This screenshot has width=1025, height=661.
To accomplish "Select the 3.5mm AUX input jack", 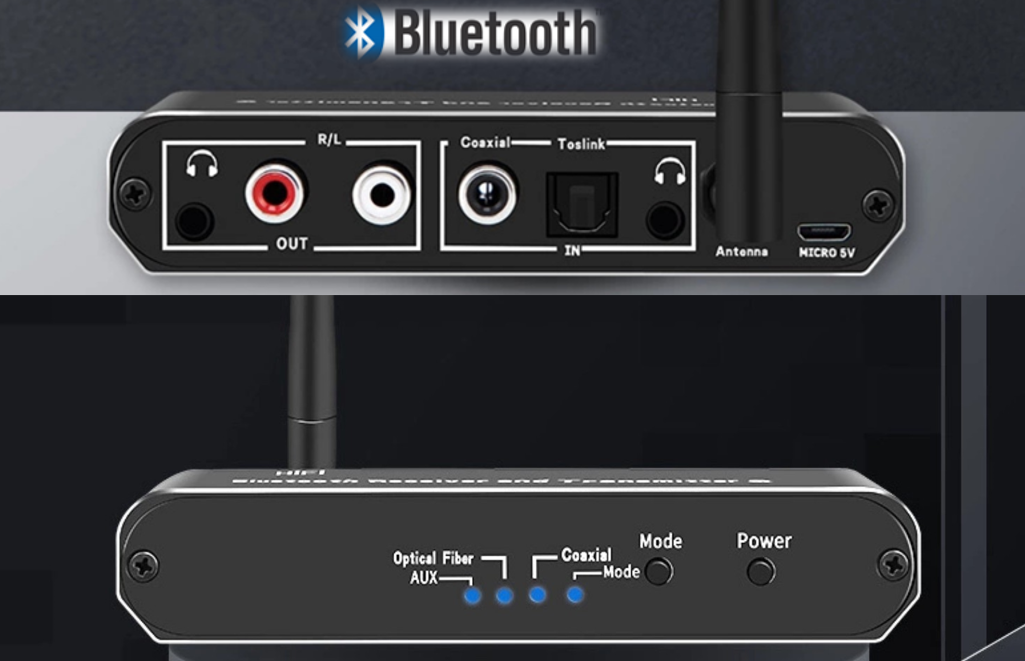I will pyautogui.click(x=665, y=220).
